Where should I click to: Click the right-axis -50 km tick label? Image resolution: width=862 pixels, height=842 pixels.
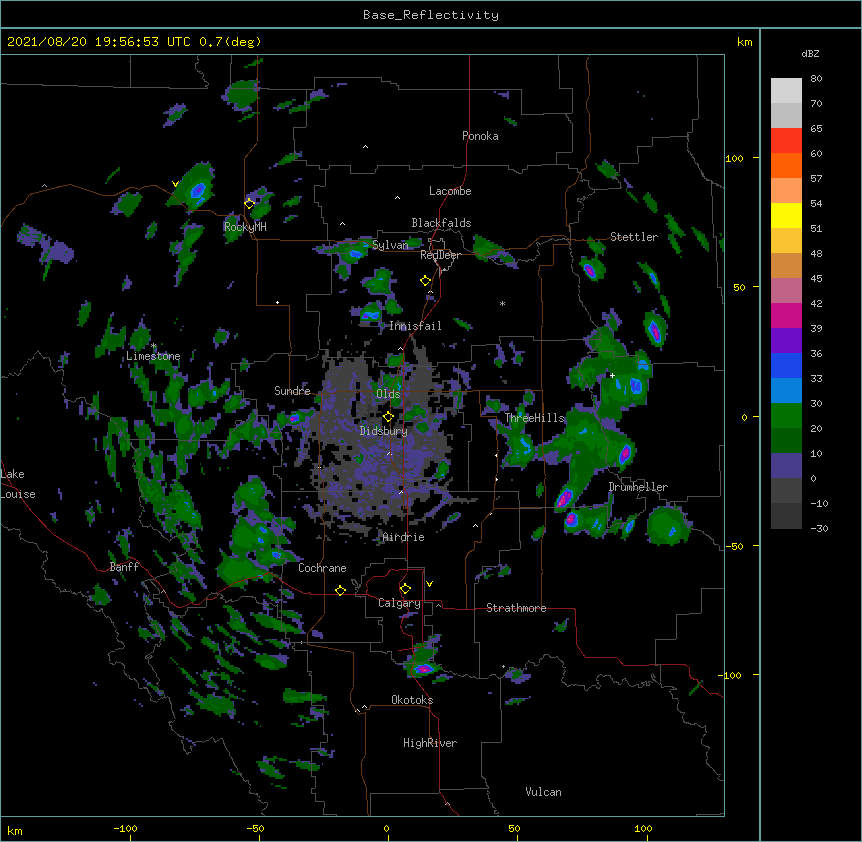click(734, 546)
